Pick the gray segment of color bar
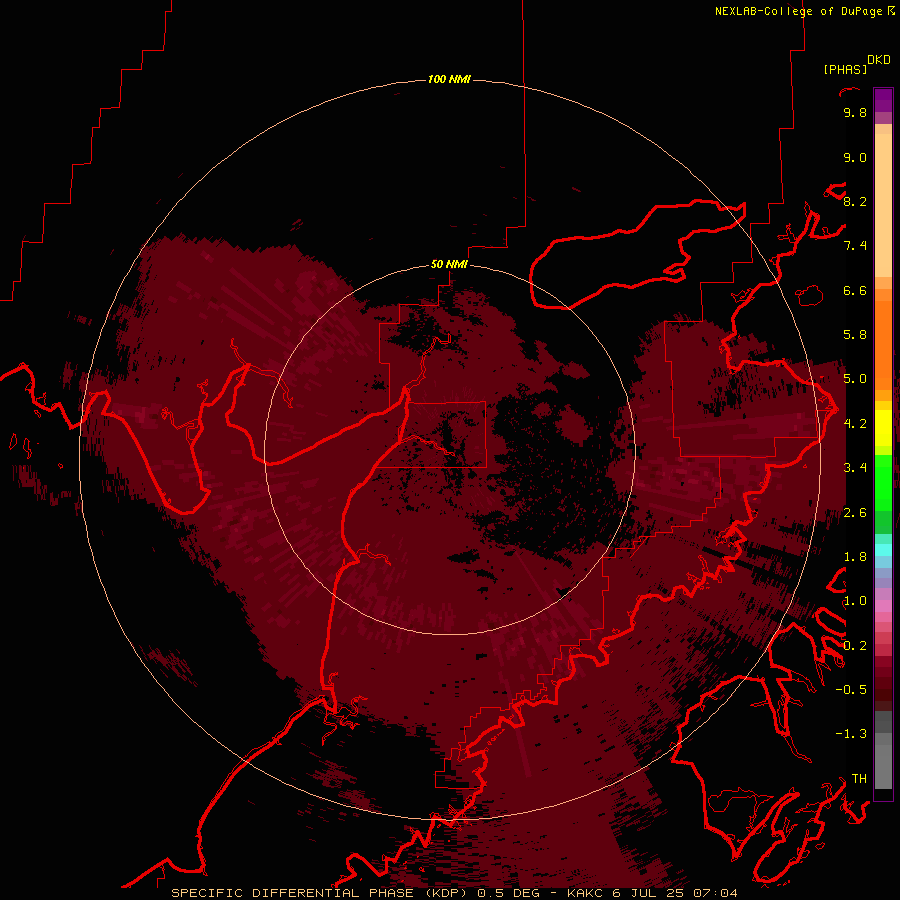 pos(883,750)
